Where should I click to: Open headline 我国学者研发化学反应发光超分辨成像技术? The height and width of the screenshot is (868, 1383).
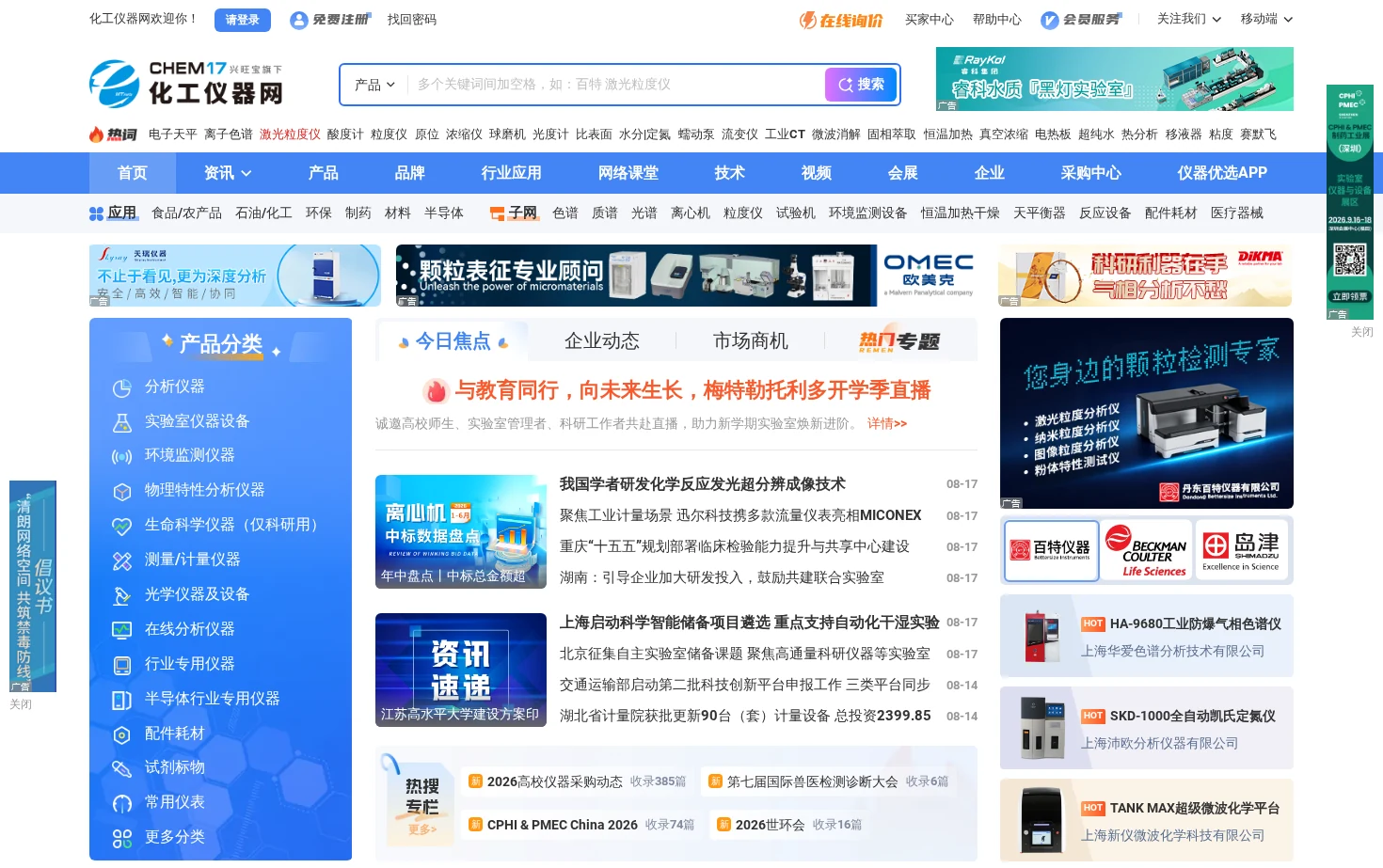coord(703,484)
